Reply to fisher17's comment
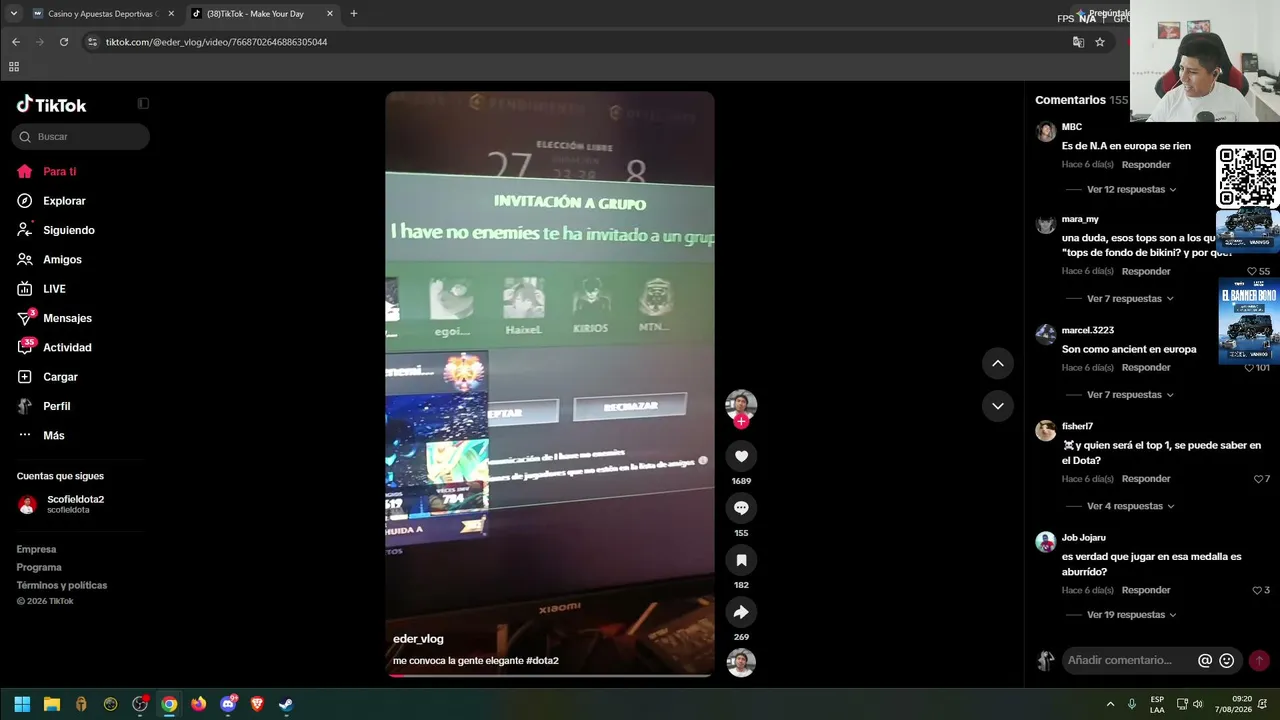Viewport: 1280px width, 720px height. pos(1146,479)
